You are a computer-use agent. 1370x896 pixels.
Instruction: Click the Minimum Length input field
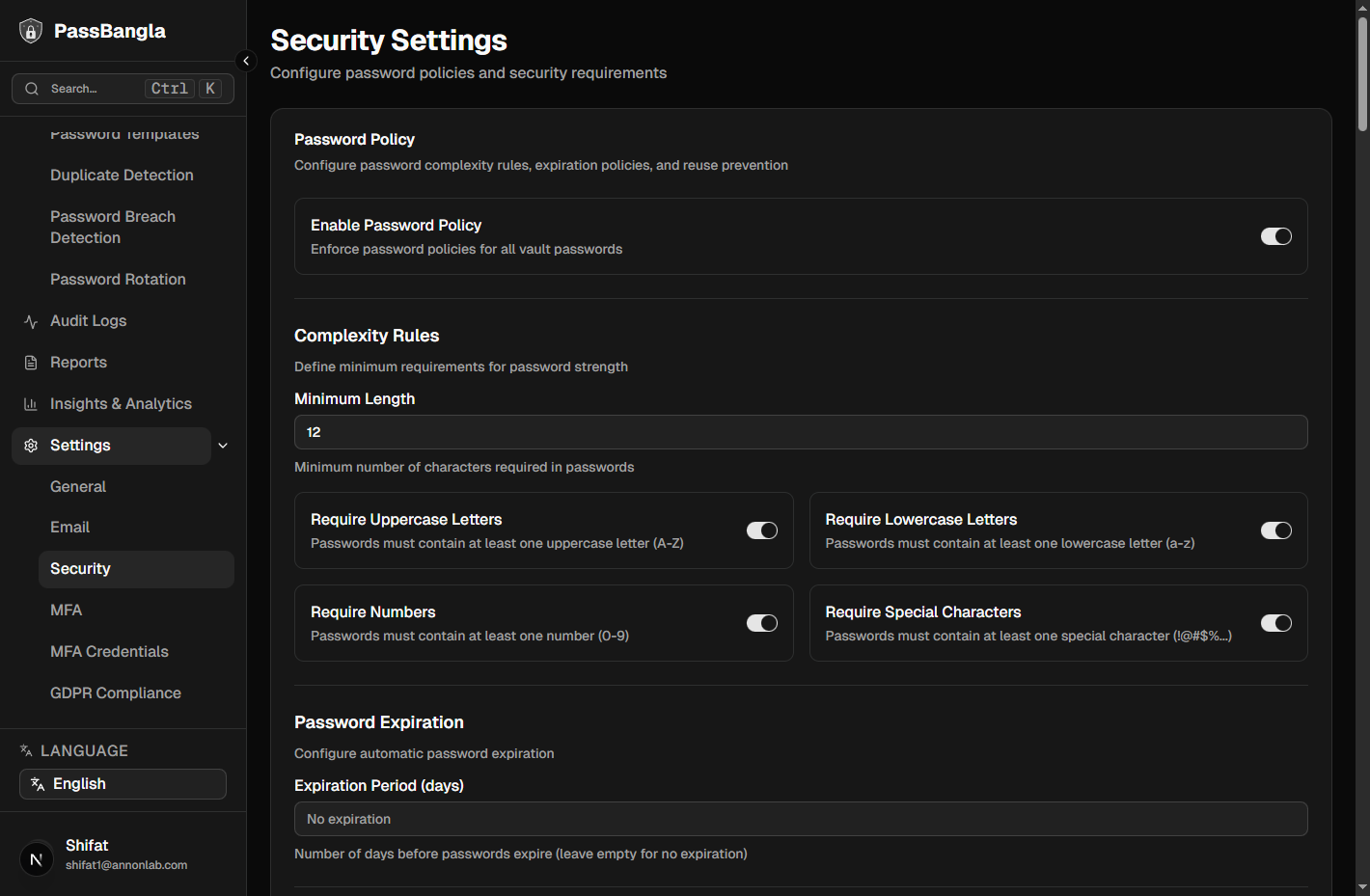pos(801,432)
